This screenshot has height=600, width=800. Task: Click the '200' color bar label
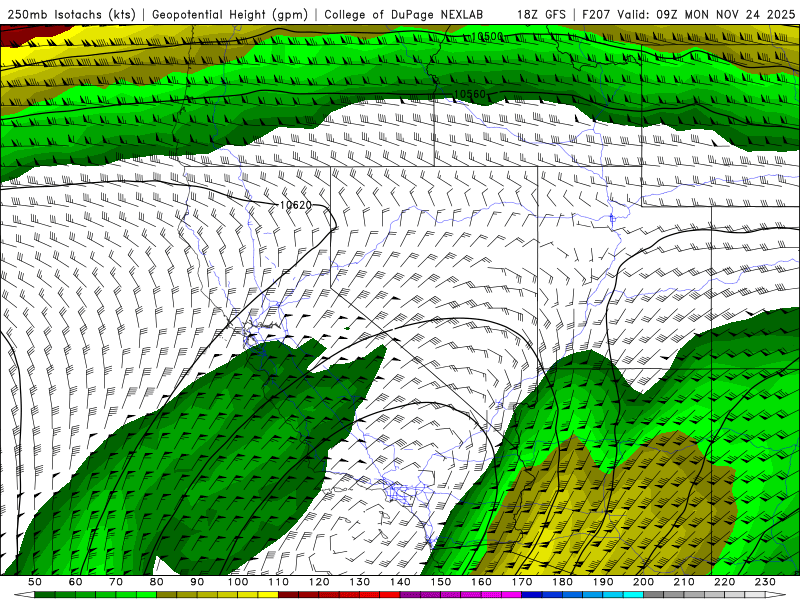tap(644, 582)
